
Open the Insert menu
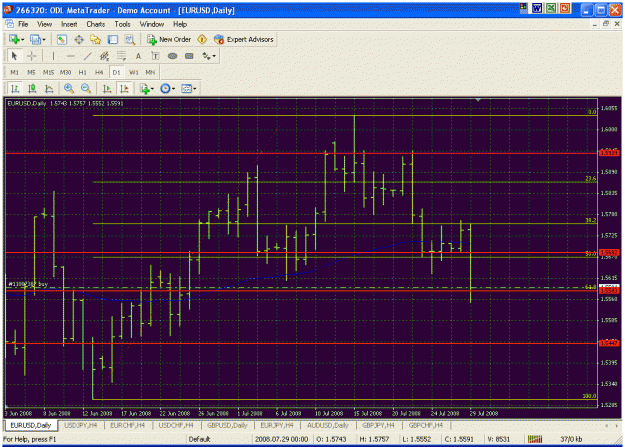[69, 24]
